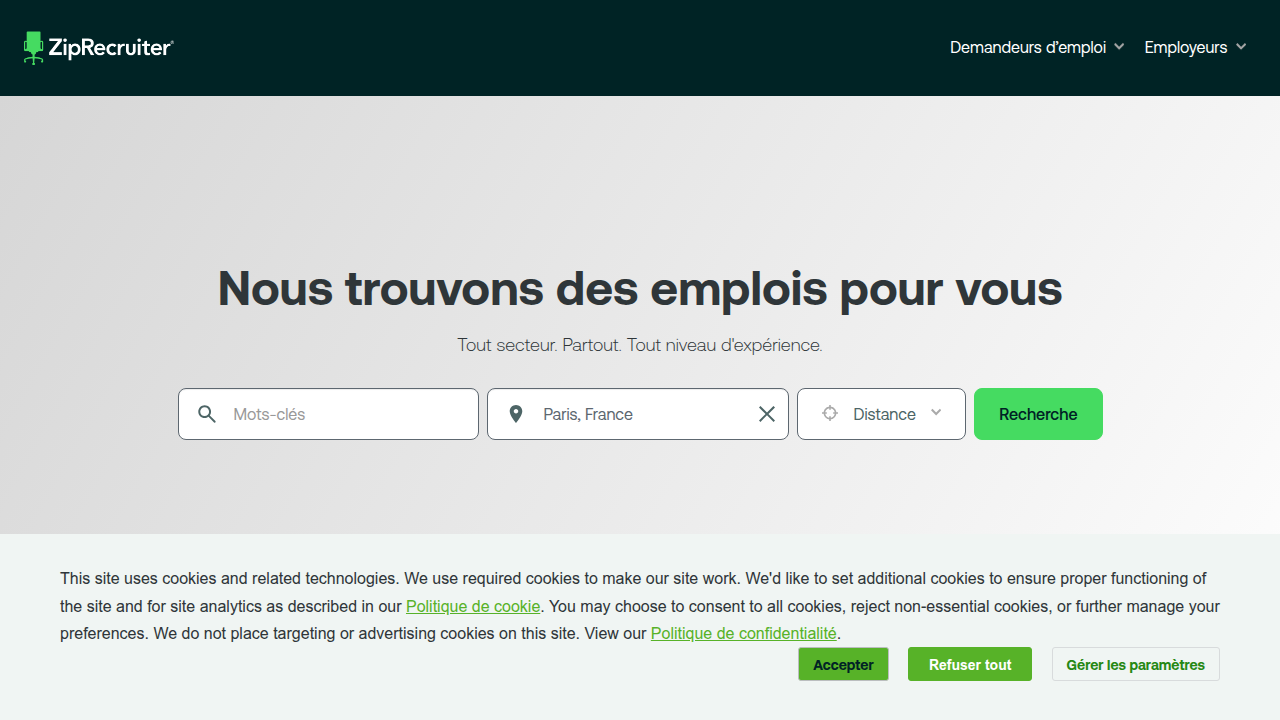This screenshot has width=1280, height=720.
Task: Expand the chevron next to Employeurs
Action: pyautogui.click(x=1241, y=47)
